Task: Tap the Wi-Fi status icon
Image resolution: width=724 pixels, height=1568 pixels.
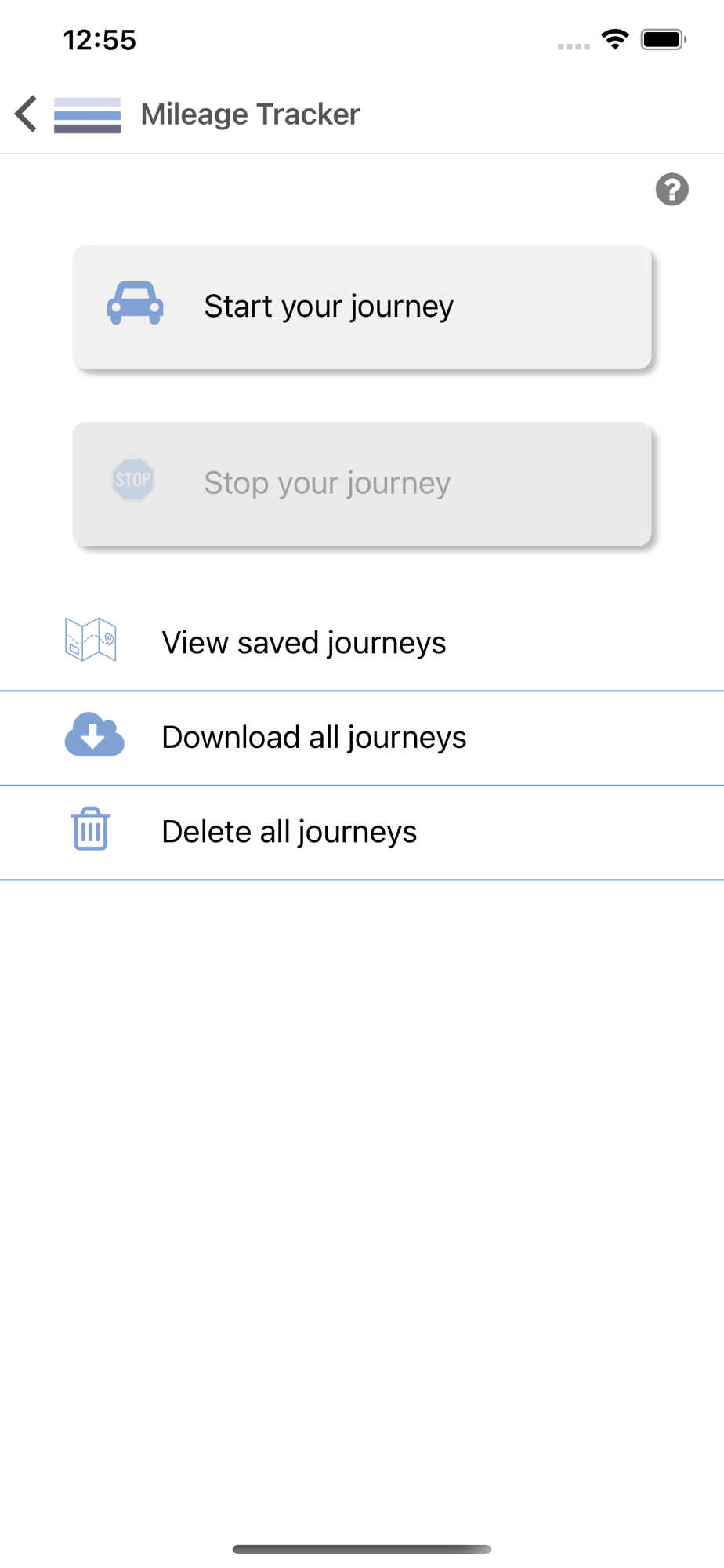Action: point(615,39)
